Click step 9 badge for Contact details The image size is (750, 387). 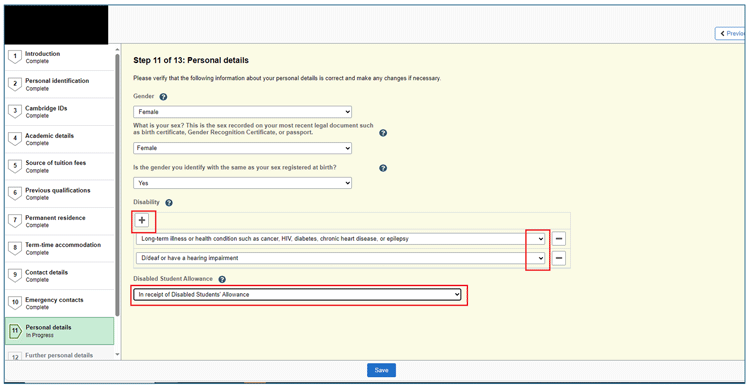(x=15, y=276)
